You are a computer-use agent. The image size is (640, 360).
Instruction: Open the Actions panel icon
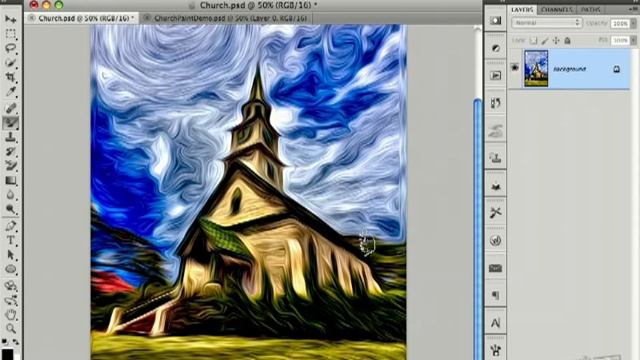coord(496,76)
